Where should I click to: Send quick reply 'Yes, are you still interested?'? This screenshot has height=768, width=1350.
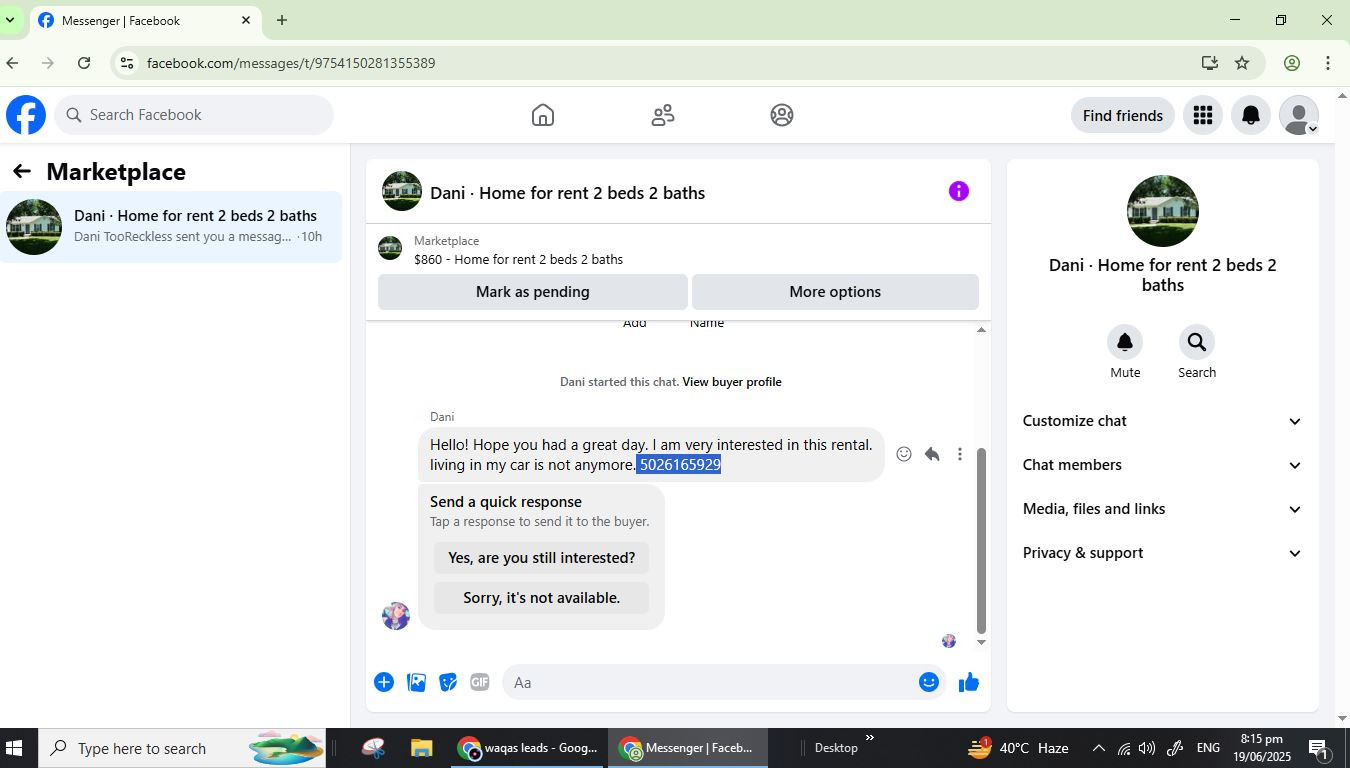point(542,558)
